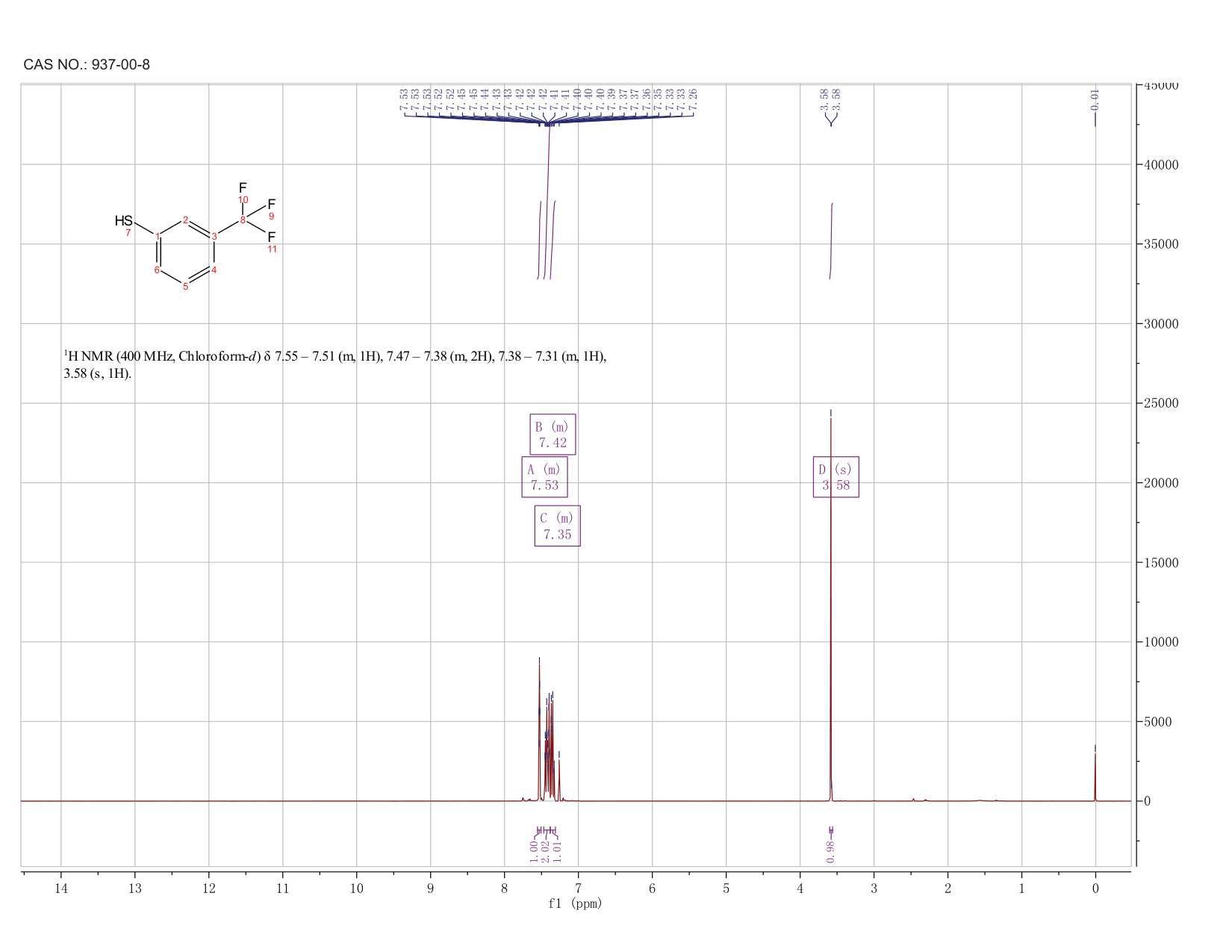Select multiplet box A (m) 7.53
This screenshot has height=952, width=1232.
pos(544,477)
